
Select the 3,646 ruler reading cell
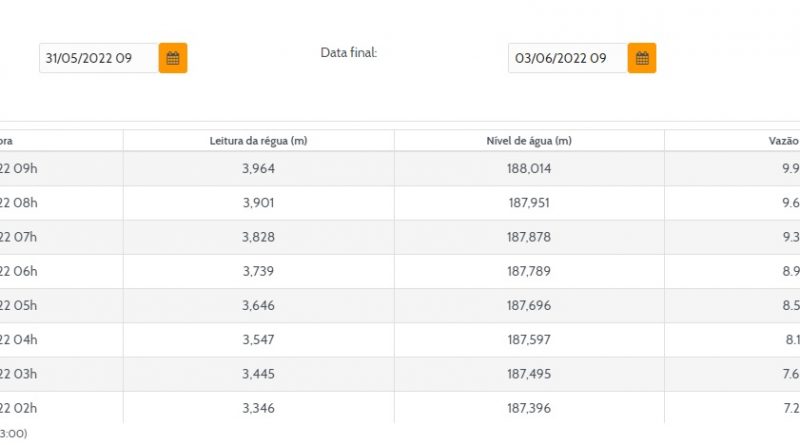258,305
